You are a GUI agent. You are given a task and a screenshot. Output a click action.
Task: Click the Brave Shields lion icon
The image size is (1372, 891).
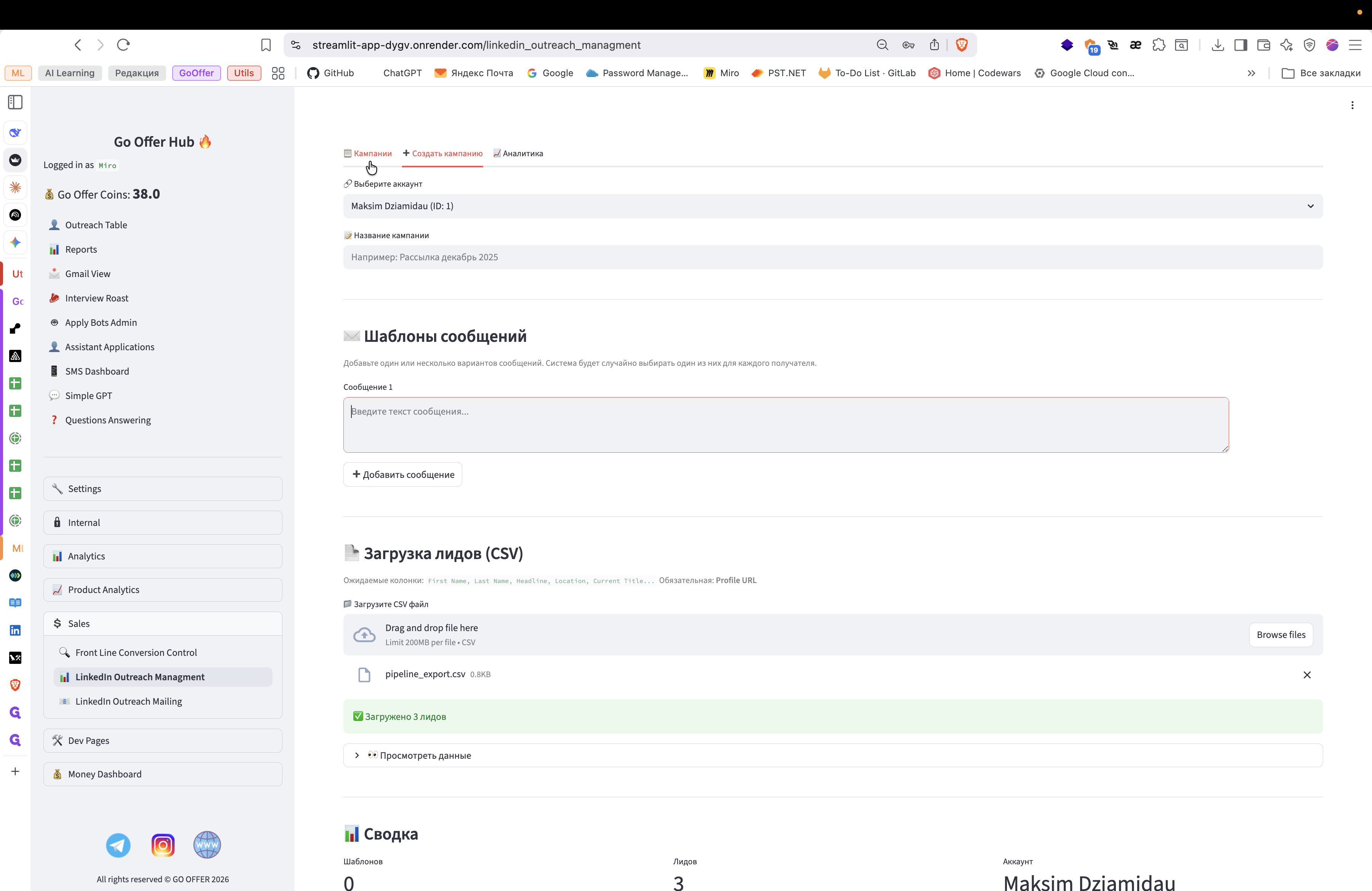[962, 45]
